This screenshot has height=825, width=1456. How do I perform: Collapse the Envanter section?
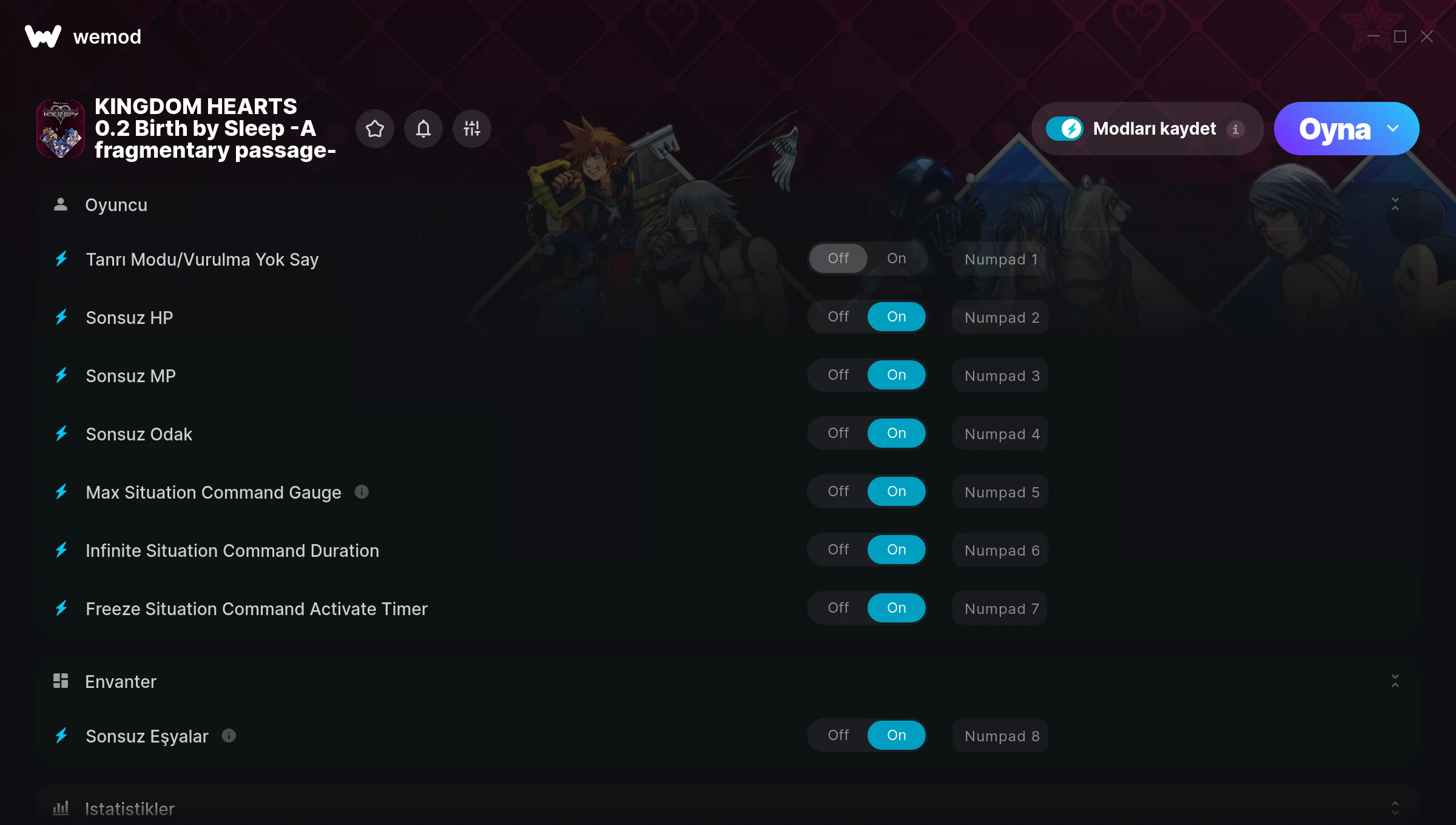1395,681
